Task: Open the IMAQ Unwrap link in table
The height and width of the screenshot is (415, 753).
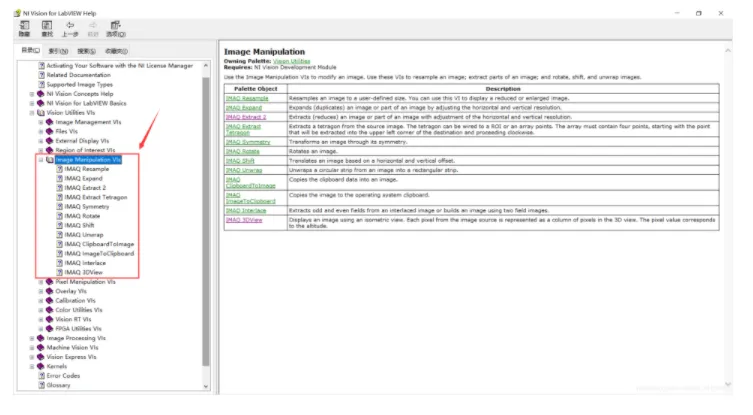Action: pyautogui.click(x=244, y=170)
